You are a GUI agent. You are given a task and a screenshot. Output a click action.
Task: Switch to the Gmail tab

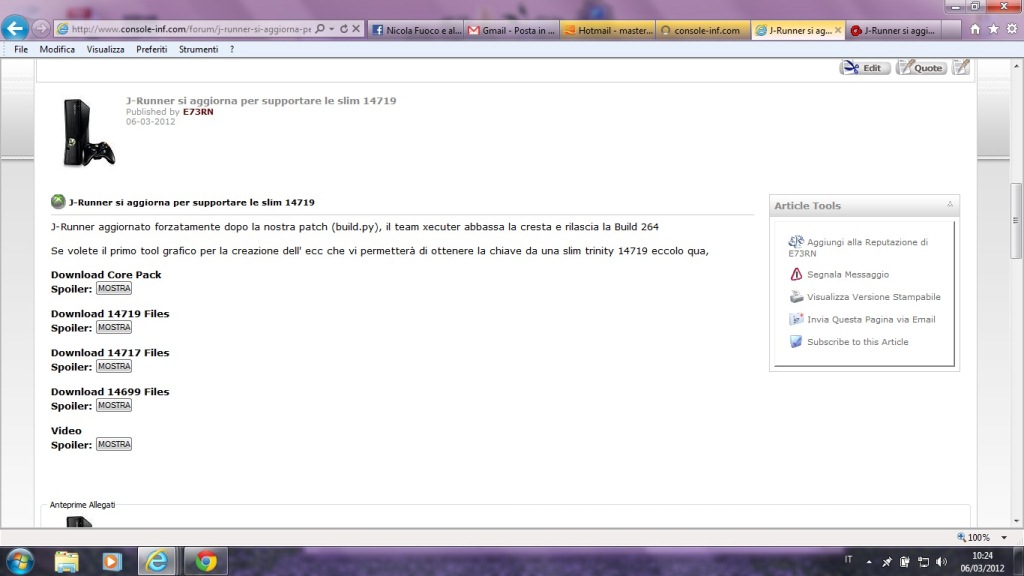point(512,31)
